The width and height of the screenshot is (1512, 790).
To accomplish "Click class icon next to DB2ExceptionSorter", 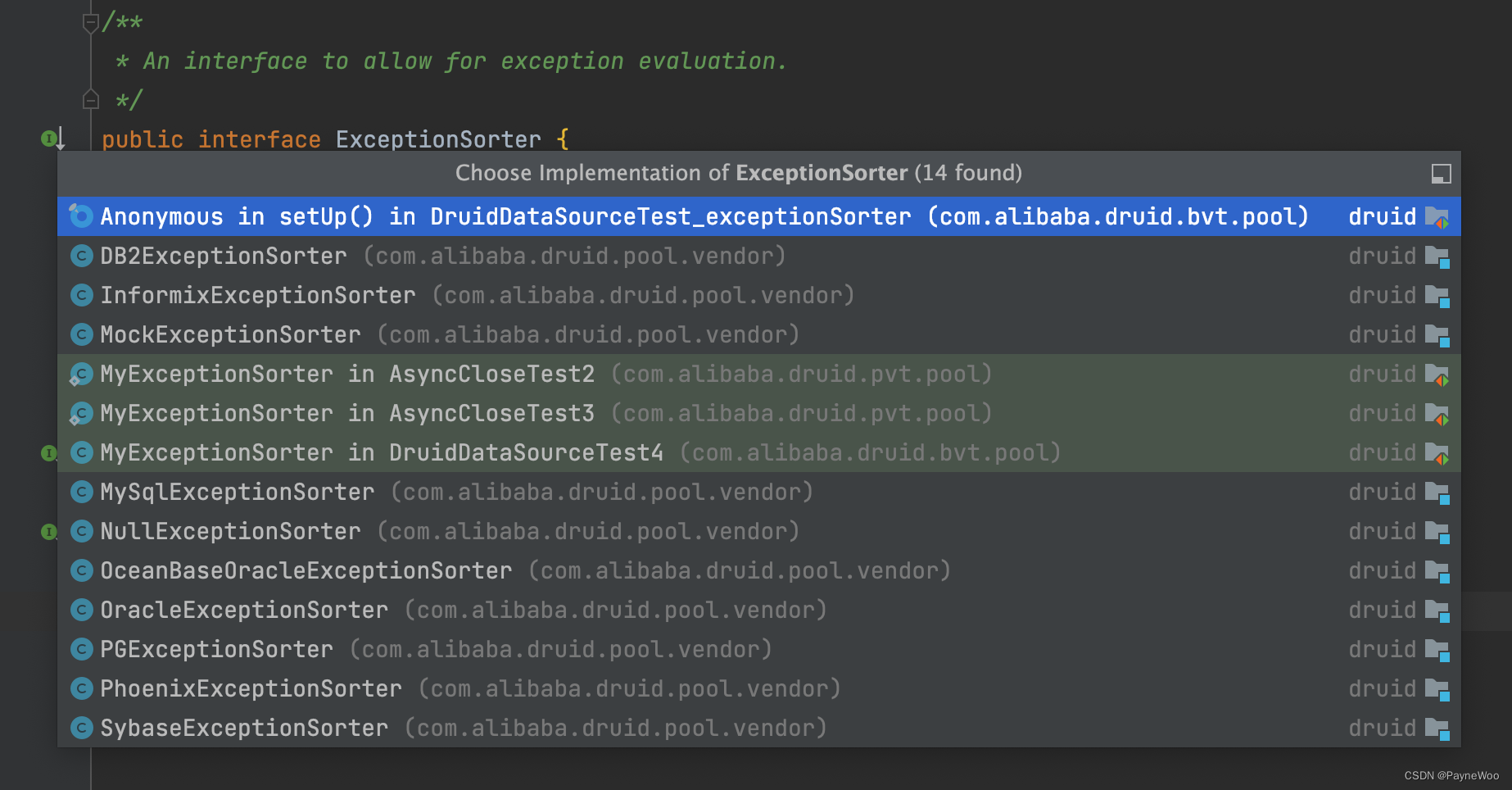I will coord(81,256).
